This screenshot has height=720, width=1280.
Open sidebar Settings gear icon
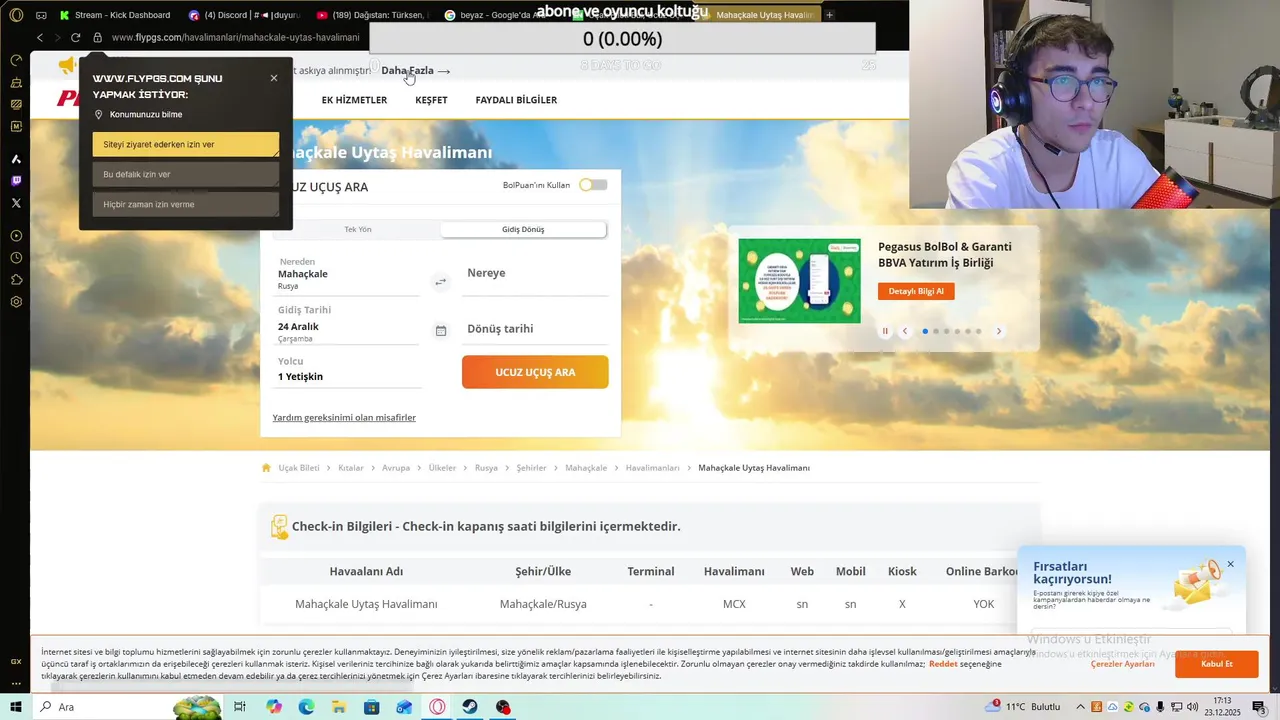point(16,302)
